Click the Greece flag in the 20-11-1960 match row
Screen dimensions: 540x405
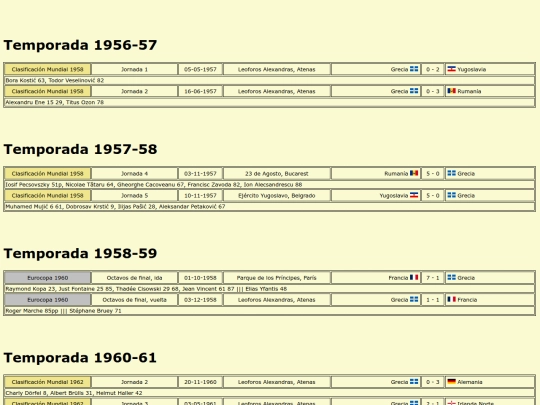point(414,382)
